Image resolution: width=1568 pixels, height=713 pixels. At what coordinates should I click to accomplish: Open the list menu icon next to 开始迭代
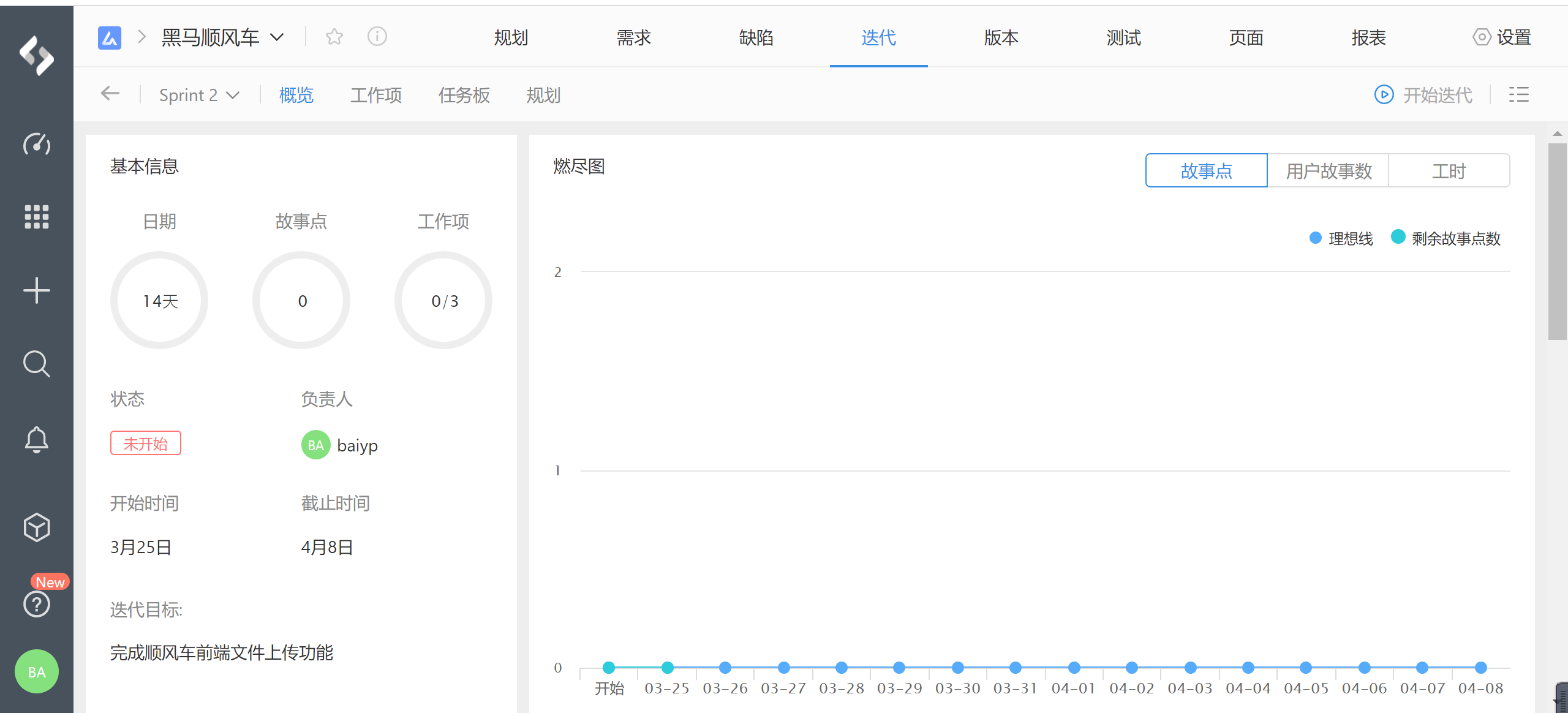1519,95
